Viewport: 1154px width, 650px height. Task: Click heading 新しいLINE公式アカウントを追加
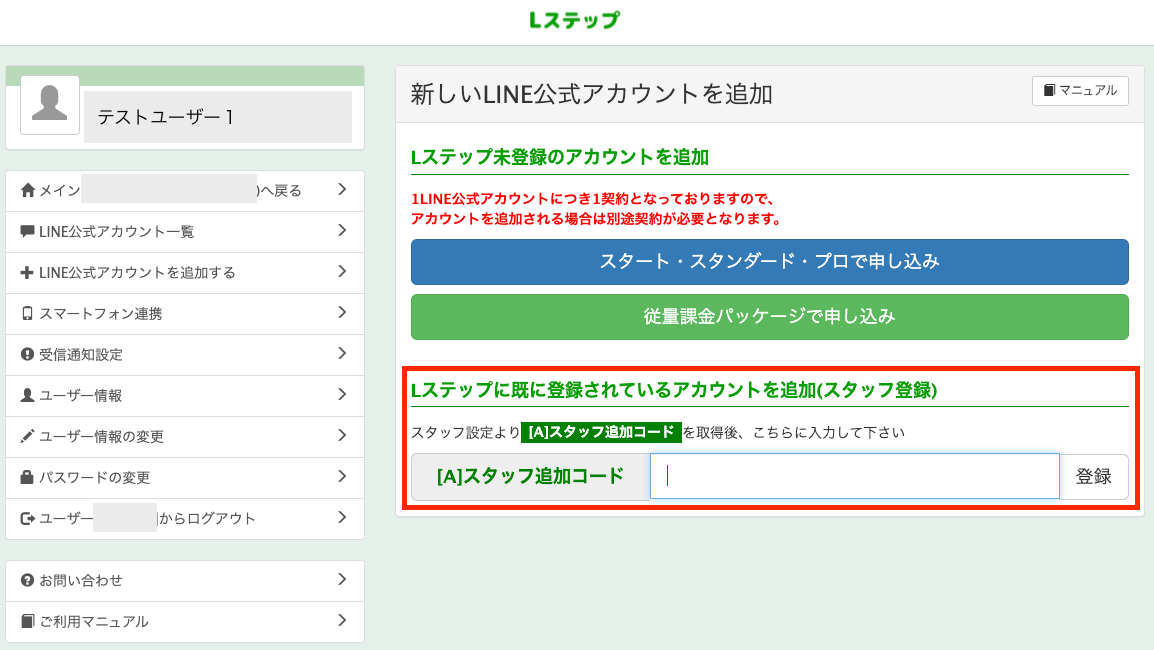(x=592, y=94)
